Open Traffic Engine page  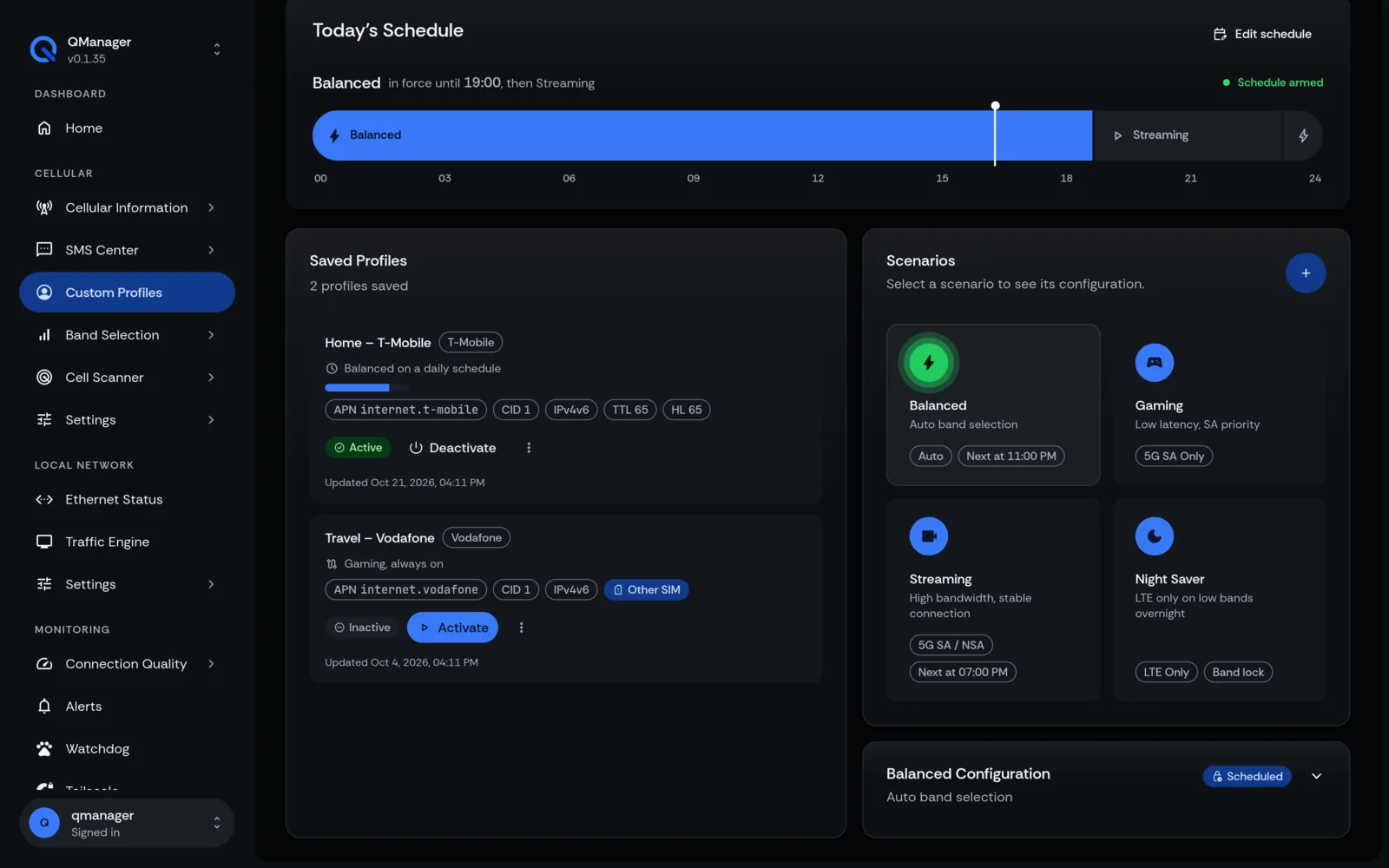pos(127,542)
